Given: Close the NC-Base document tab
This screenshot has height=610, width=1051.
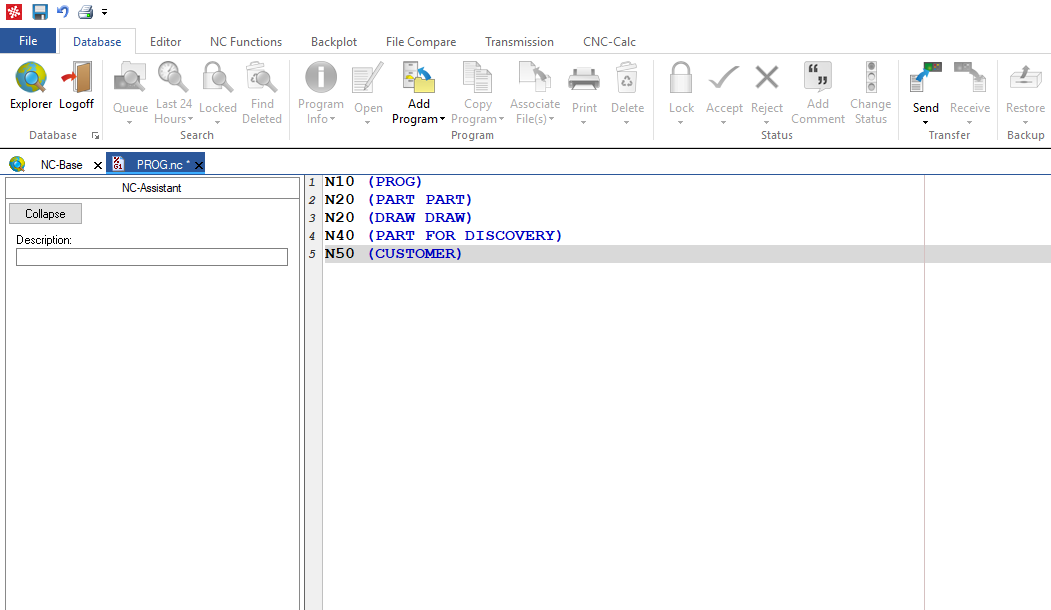Looking at the screenshot, I should point(98,166).
